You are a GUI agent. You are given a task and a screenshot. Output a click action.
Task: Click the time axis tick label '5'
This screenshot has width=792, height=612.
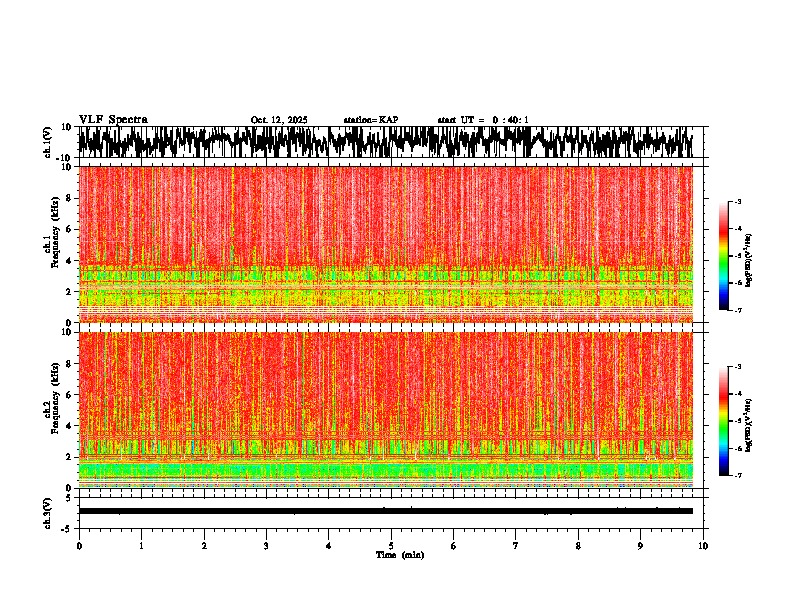click(x=391, y=546)
